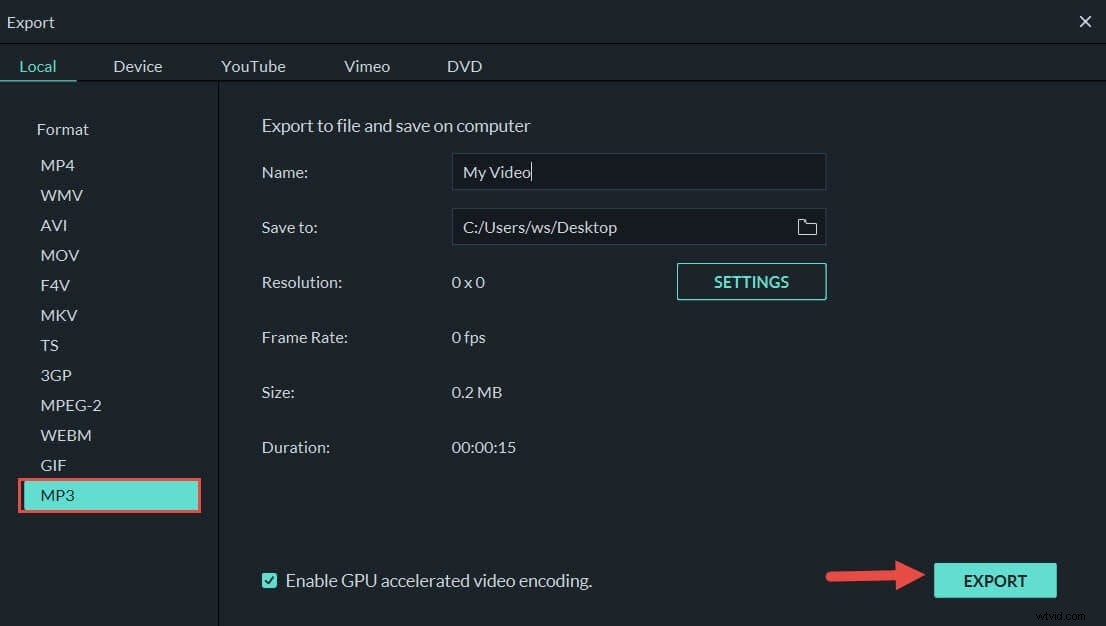Pick the MOV format

tap(59, 255)
